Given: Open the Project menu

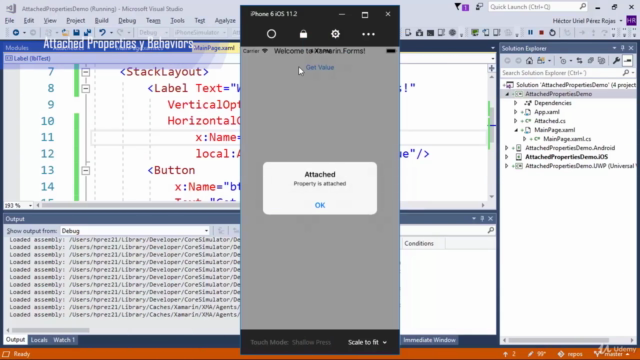Looking at the screenshot, I should (x=76, y=20).
